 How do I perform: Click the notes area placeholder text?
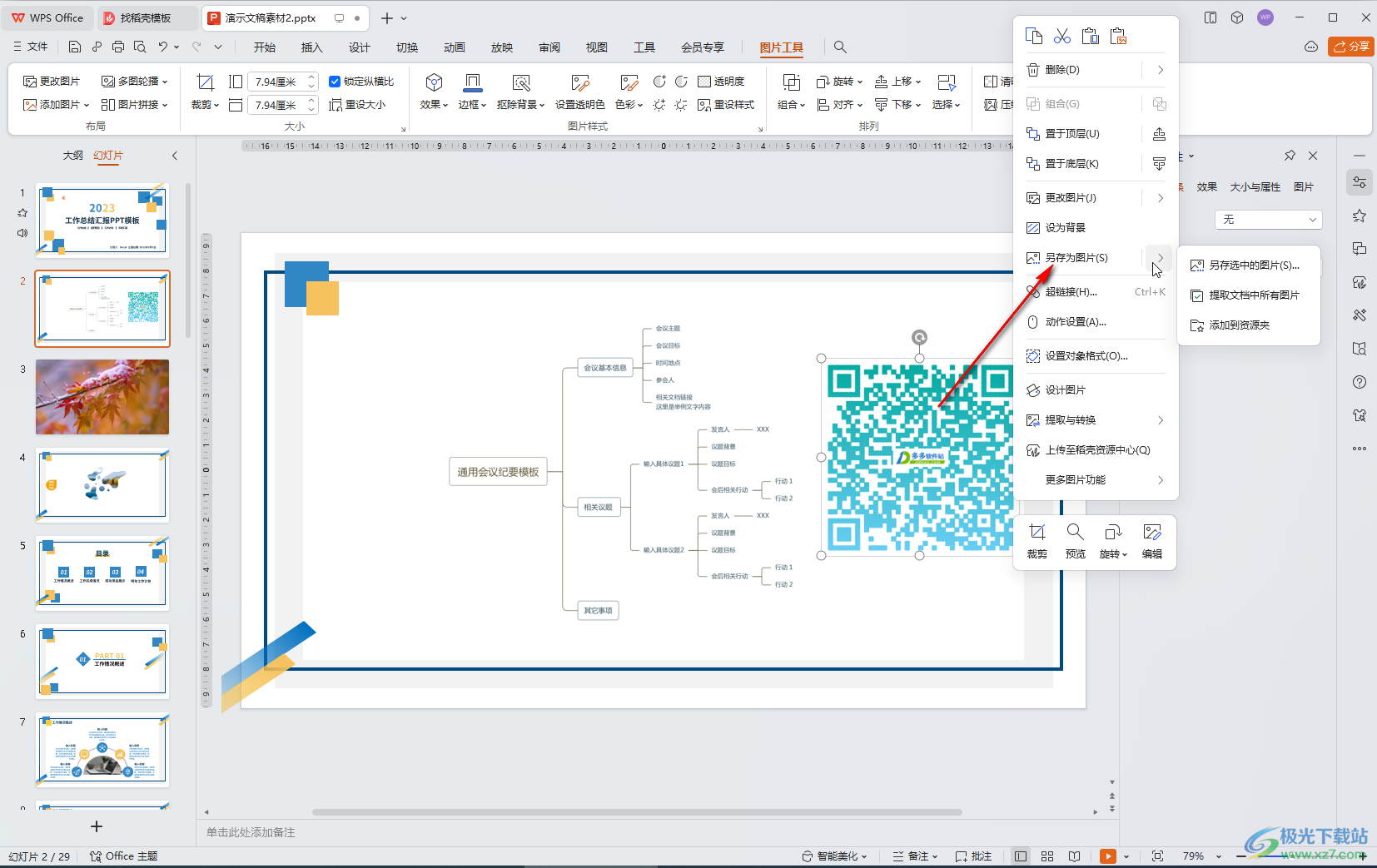coord(251,832)
